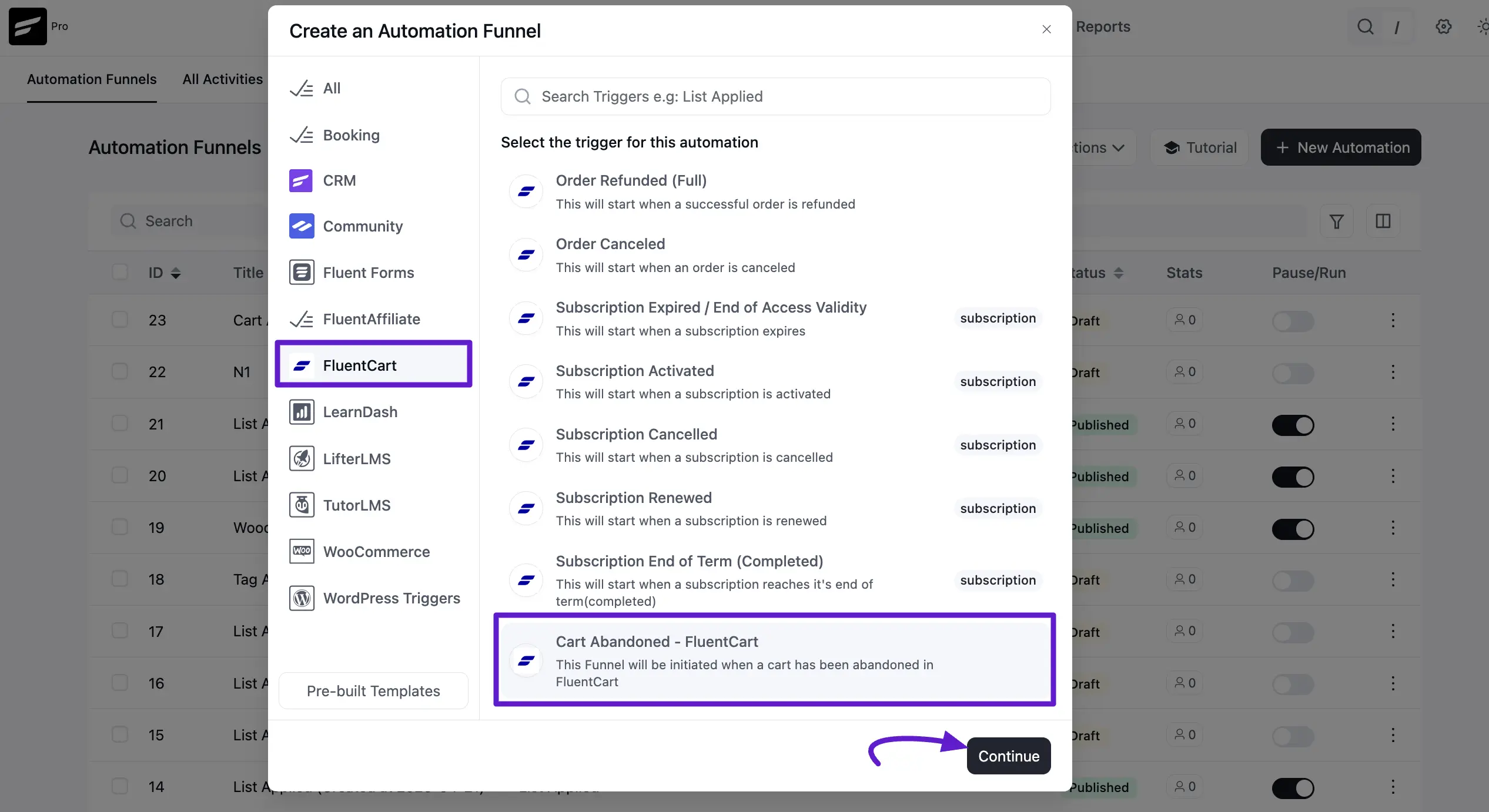Select the Subscription Renewed trigger
This screenshot has height=812, width=1489.
(x=775, y=509)
